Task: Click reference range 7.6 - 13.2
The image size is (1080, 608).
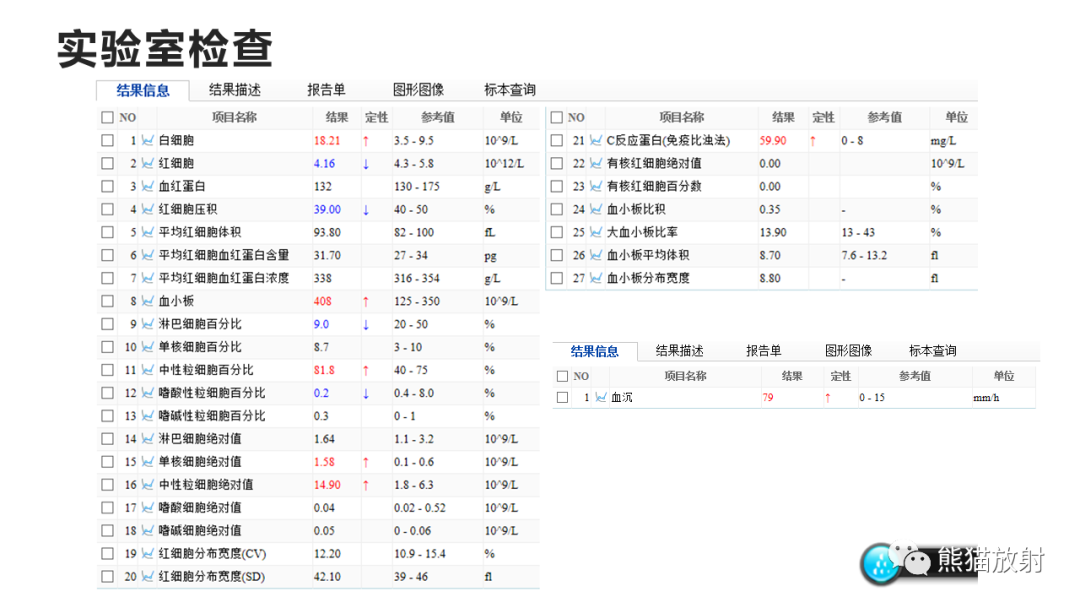Action: point(864,255)
